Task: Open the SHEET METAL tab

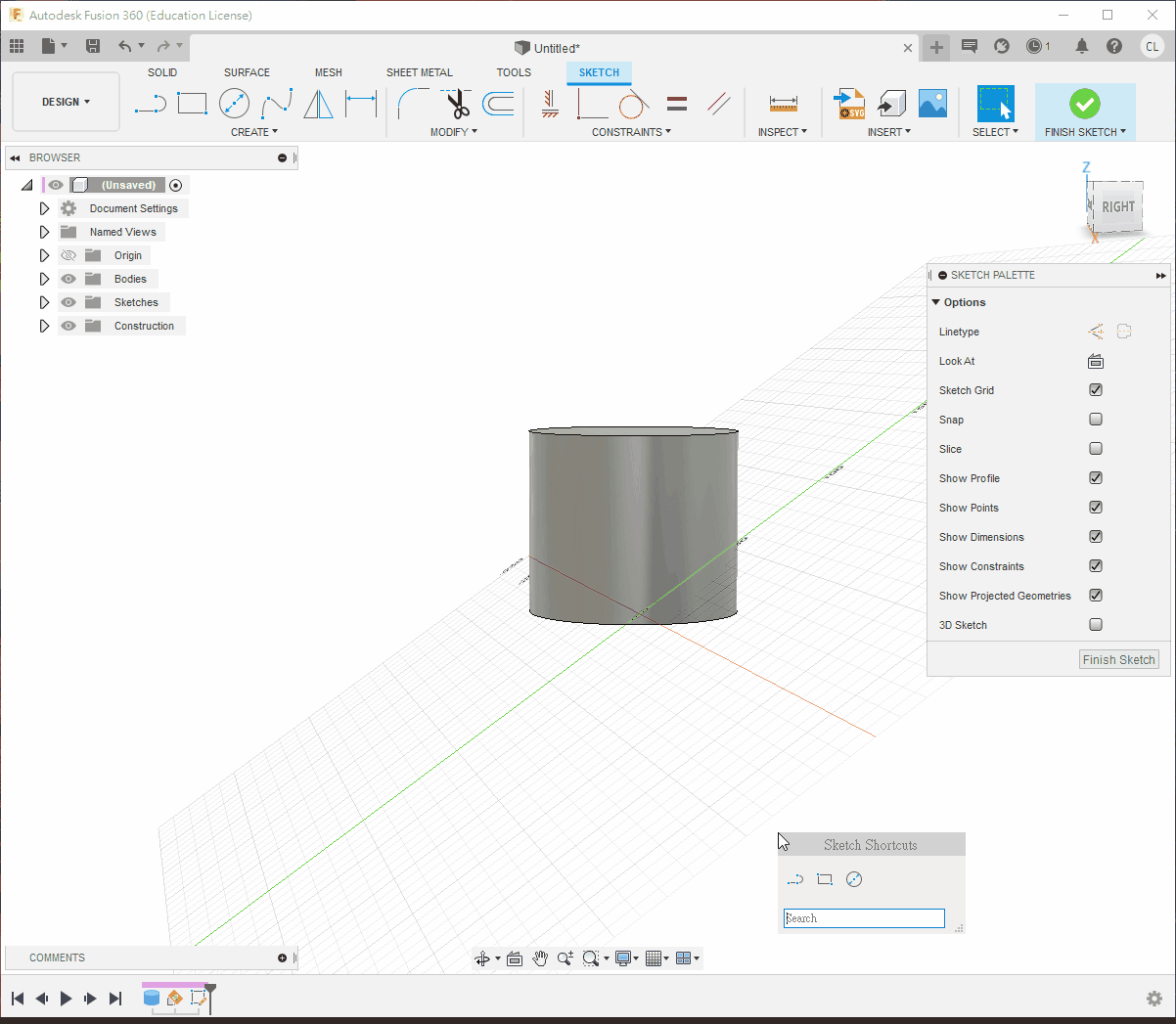Action: [419, 72]
